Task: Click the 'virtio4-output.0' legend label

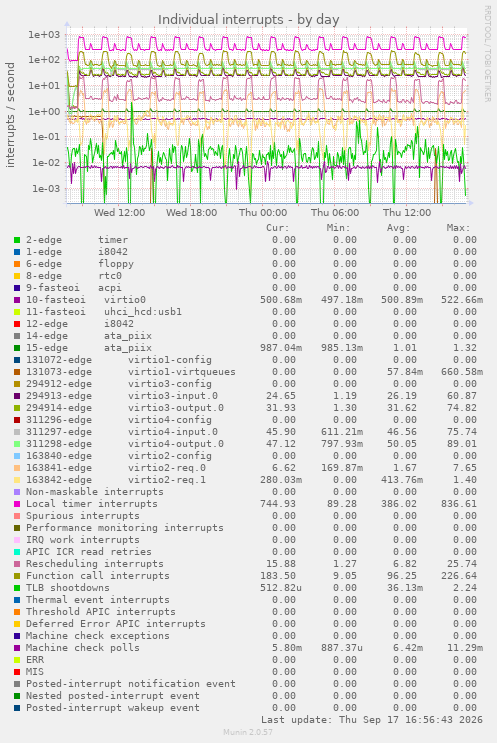Action: [x=176, y=444]
